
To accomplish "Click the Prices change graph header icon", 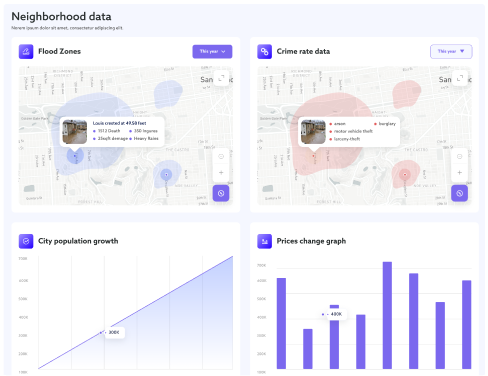I will [264, 241].
